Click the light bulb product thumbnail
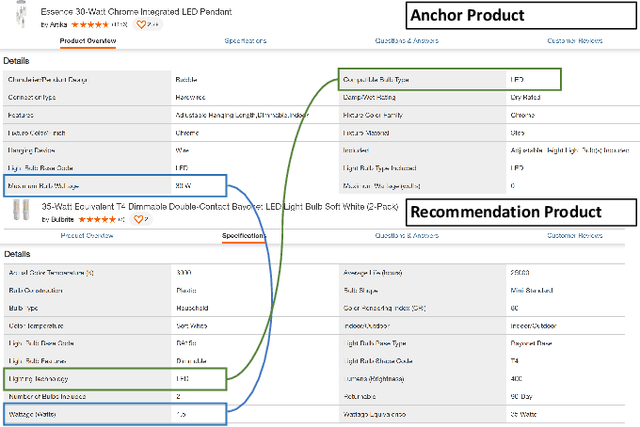This screenshot has height=427, width=640. [x=18, y=210]
